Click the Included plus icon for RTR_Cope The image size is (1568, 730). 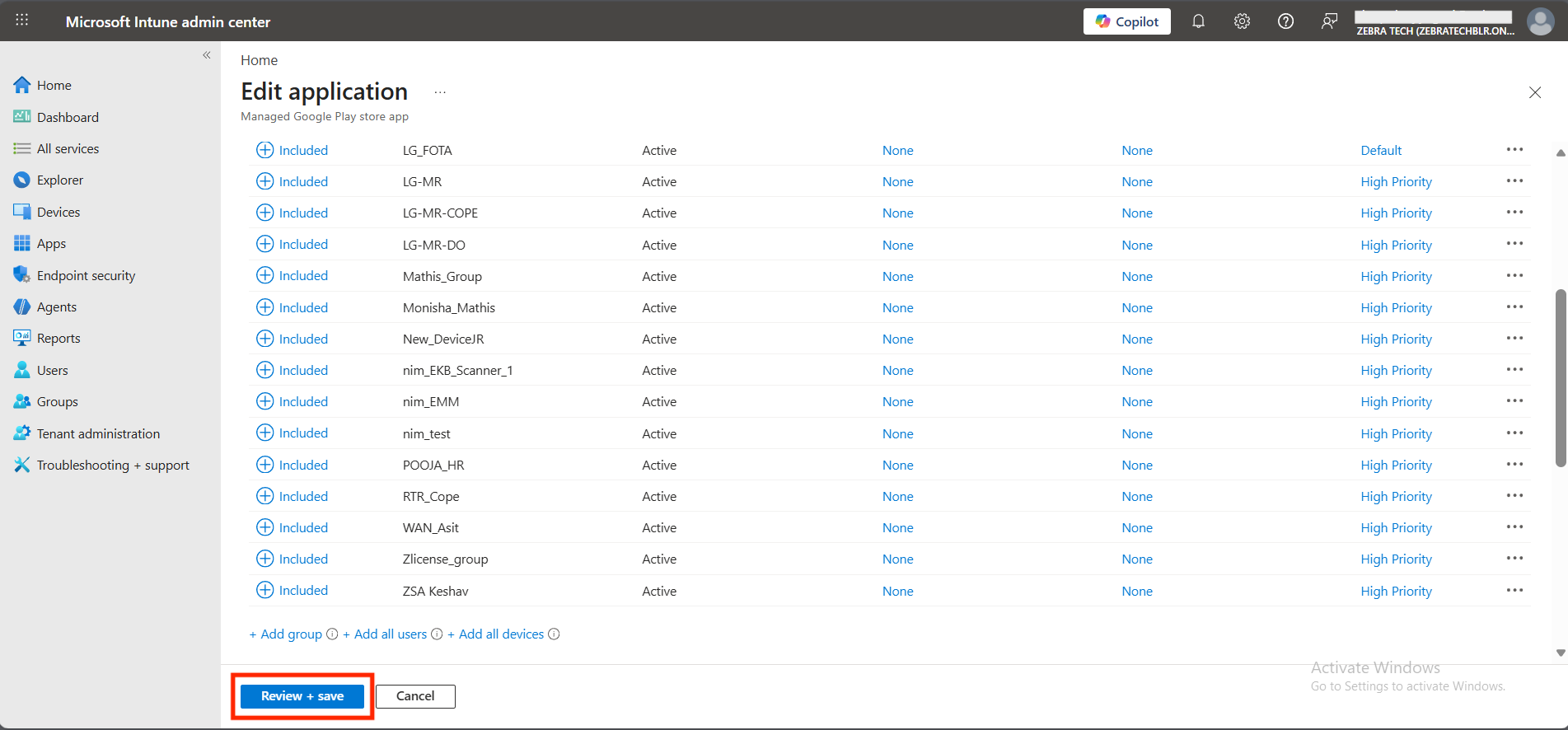(x=264, y=496)
